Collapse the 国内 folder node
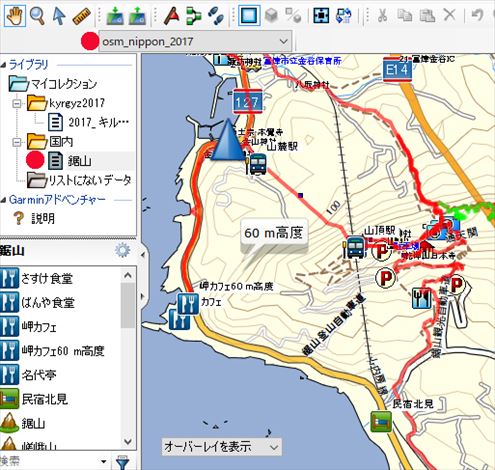Screen dimensions: 495x470 (16, 142)
